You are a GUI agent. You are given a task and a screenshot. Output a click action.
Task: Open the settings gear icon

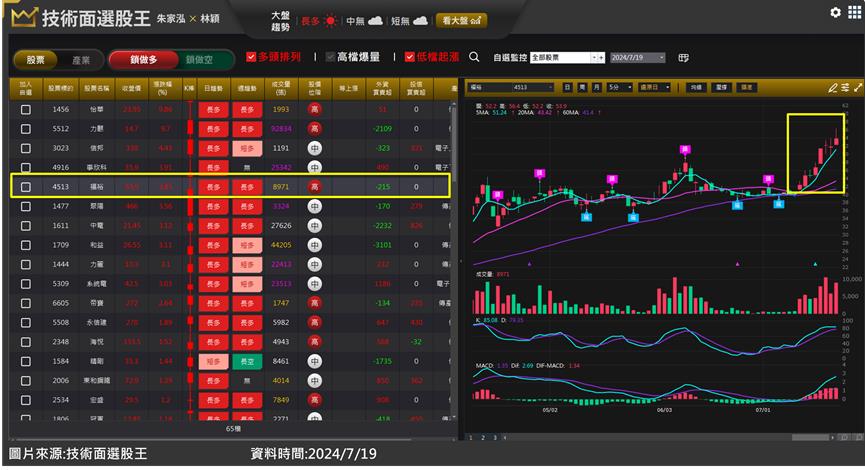coord(835,12)
